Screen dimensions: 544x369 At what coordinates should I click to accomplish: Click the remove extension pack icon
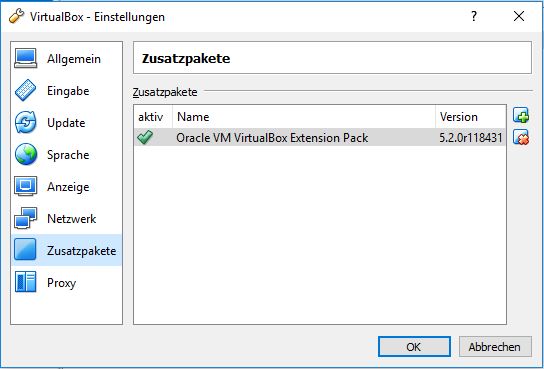click(x=521, y=137)
